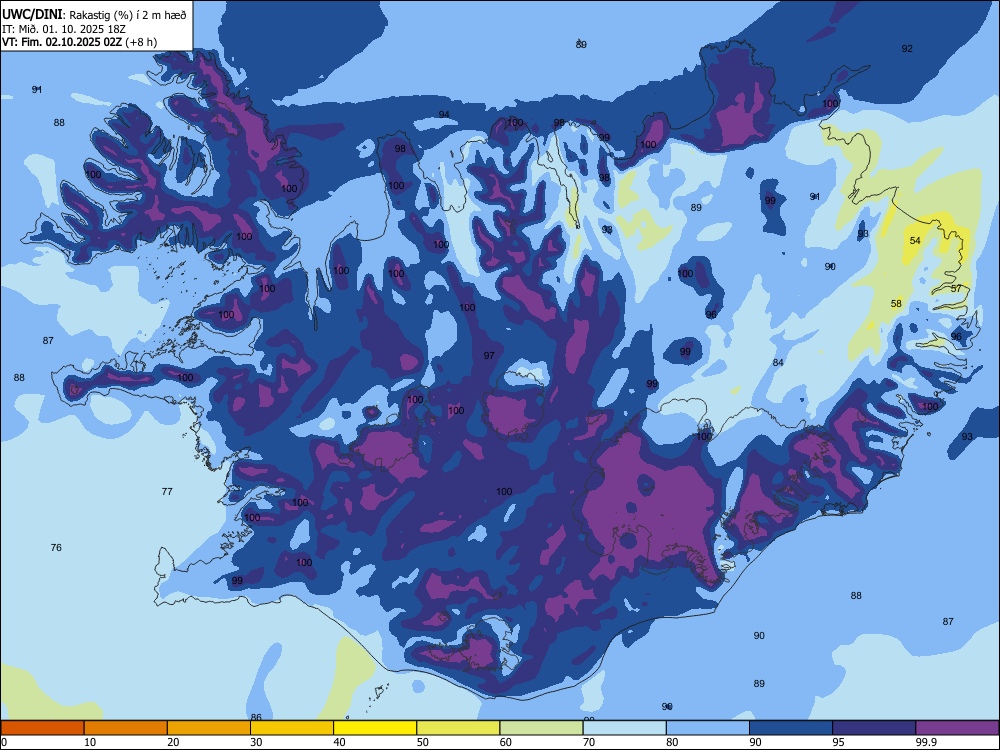The image size is (1000, 750).
Task: Click the humidity value 77 on the map
Action: 167,491
